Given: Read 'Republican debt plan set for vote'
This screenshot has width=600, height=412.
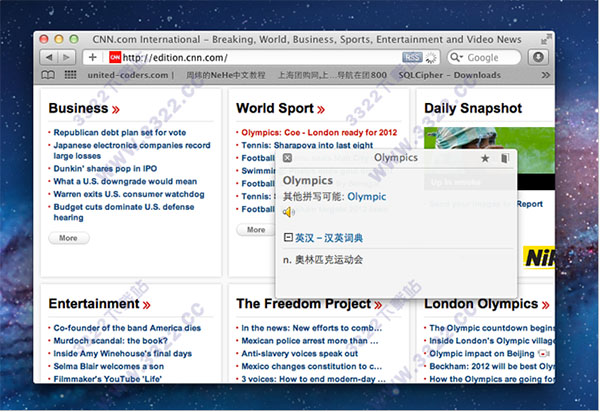Looking at the screenshot, I should [x=120, y=132].
